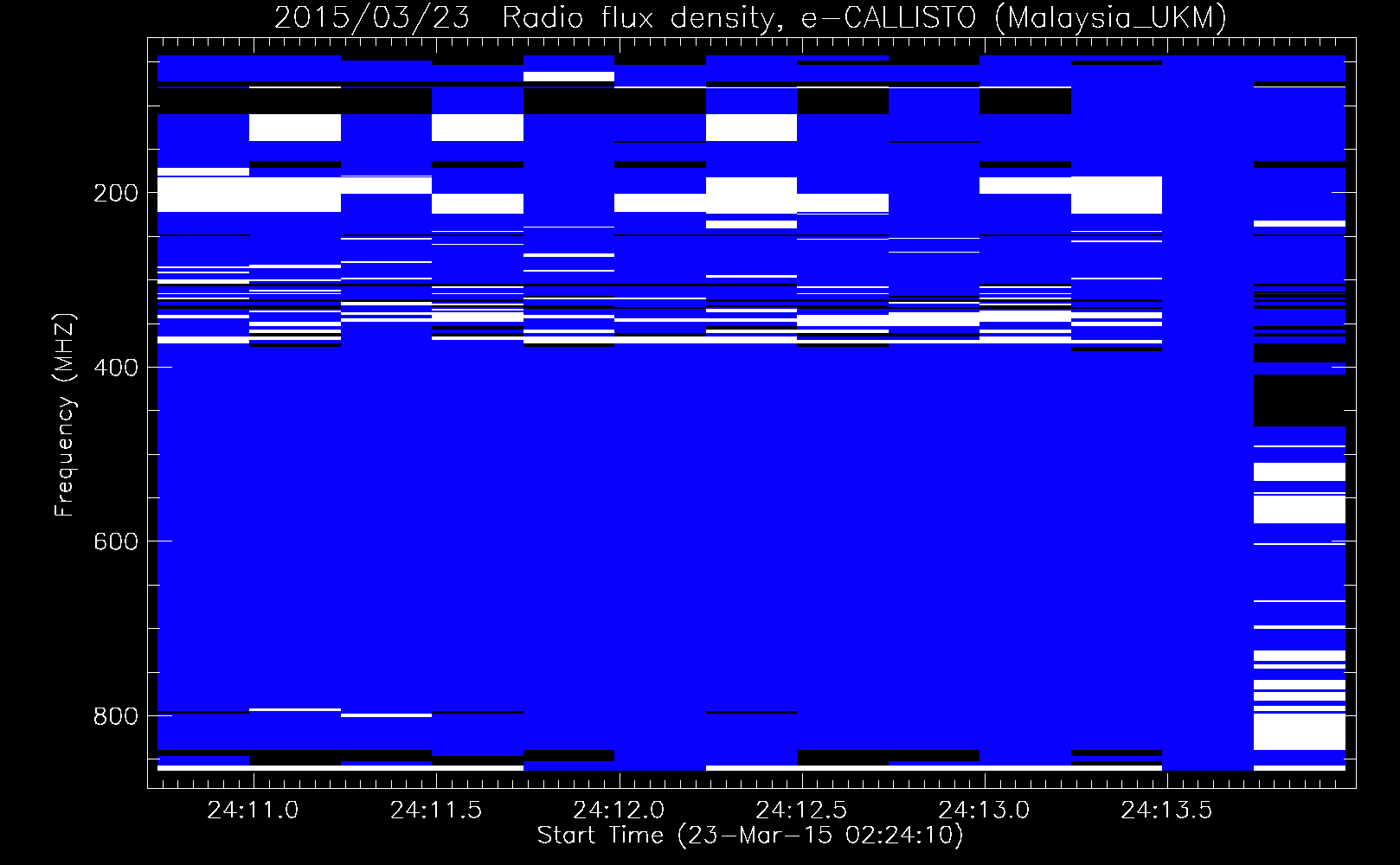Click the 24:13.0 time tick label
This screenshot has height=865, width=1400.
coord(984,811)
